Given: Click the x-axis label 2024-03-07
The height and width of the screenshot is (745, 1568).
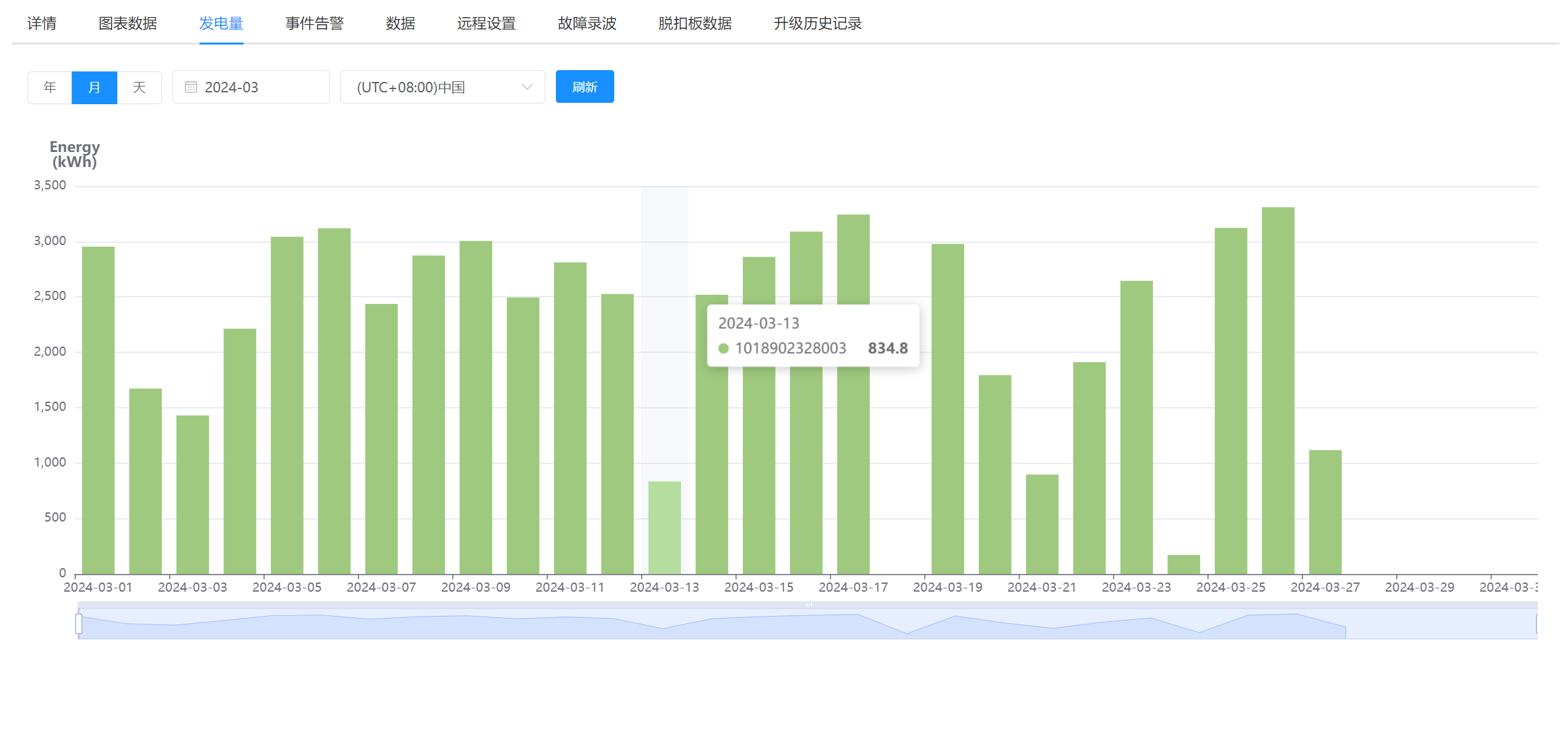Looking at the screenshot, I should (x=382, y=587).
